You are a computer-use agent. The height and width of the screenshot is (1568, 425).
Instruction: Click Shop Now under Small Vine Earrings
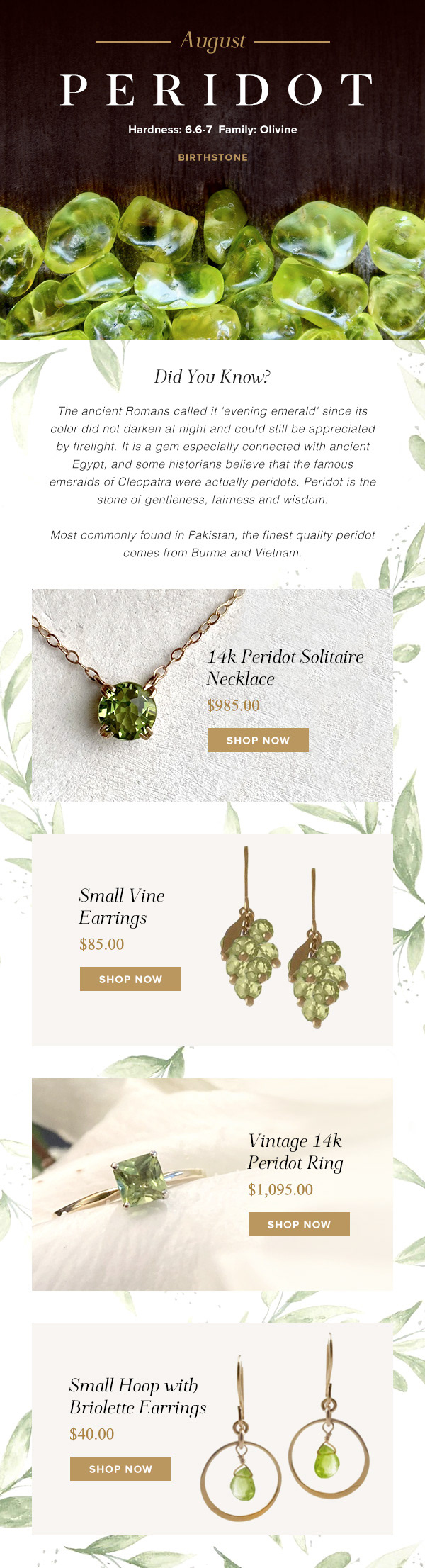click(130, 979)
